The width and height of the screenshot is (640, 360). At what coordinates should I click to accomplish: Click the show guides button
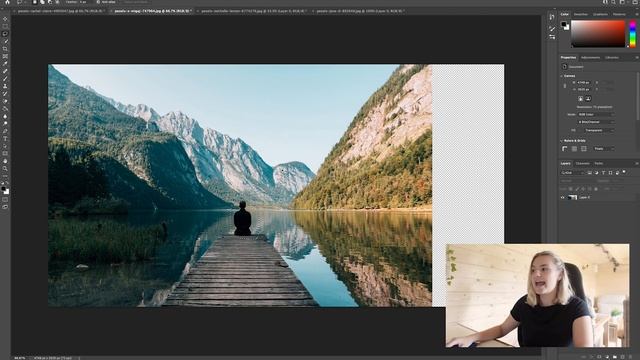584,149
